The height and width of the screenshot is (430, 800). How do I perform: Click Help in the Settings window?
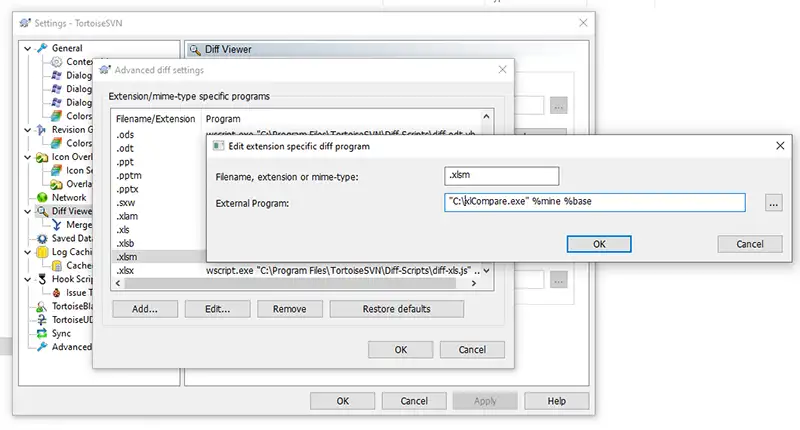pyautogui.click(x=557, y=401)
